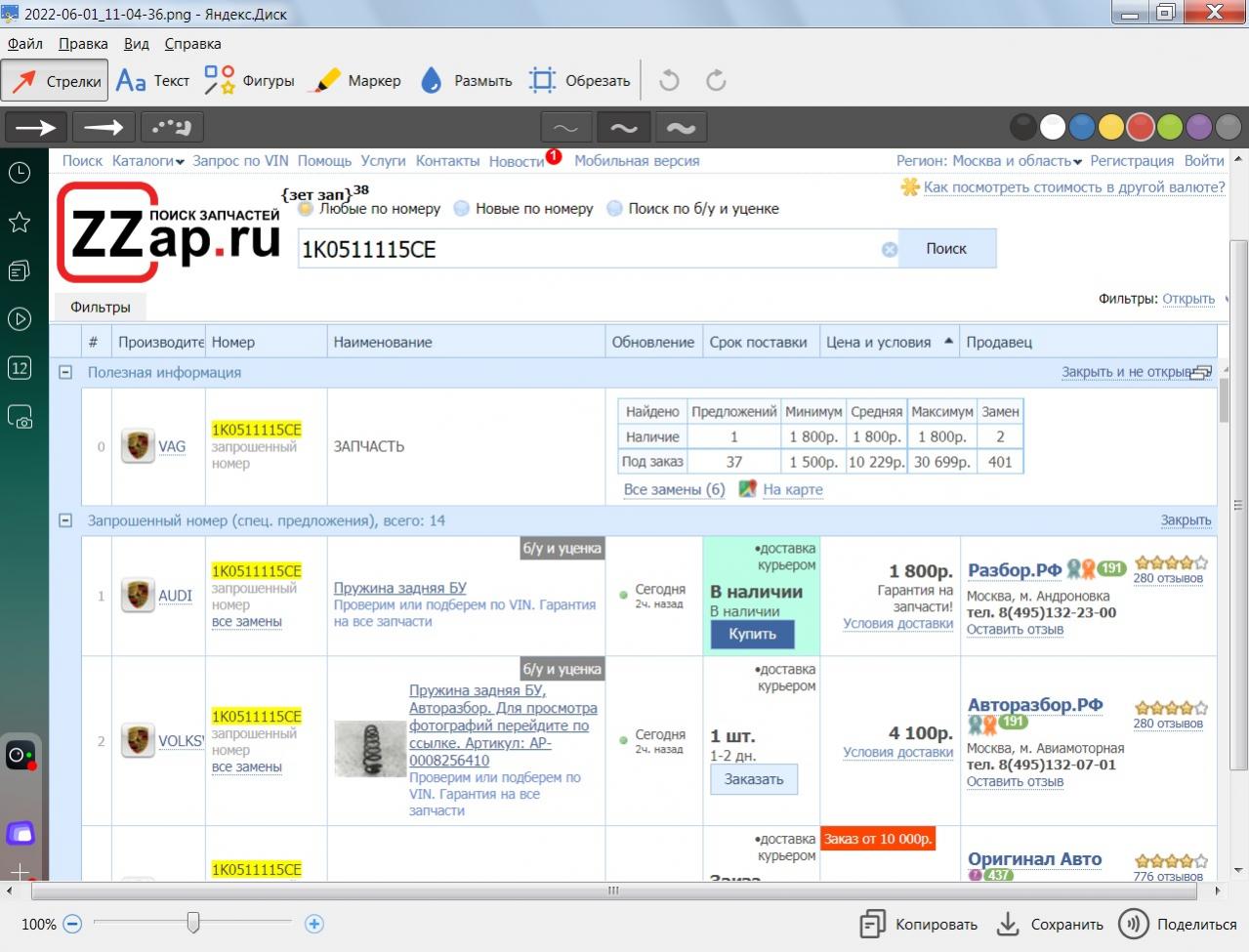Select the Текст tool
Screen dimensions: 1249x952
(x=152, y=81)
